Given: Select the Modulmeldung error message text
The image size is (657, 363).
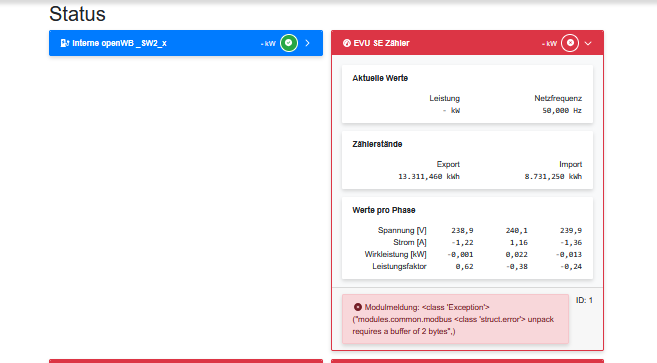Looking at the screenshot, I should click(x=454, y=319).
